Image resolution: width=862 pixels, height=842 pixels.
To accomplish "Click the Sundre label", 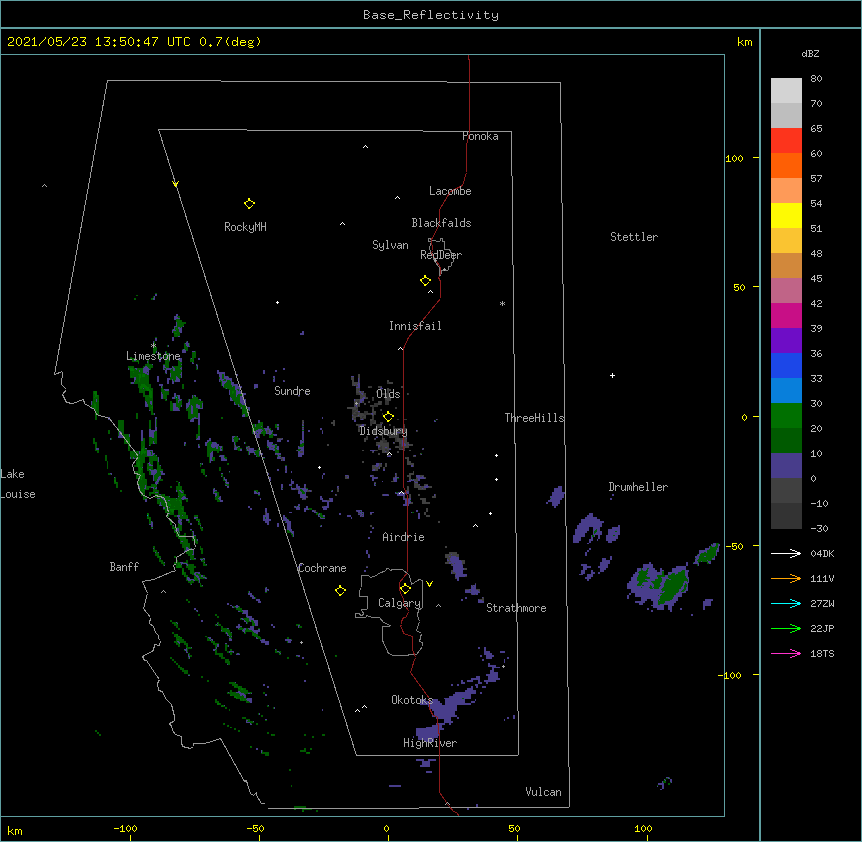I will [292, 391].
